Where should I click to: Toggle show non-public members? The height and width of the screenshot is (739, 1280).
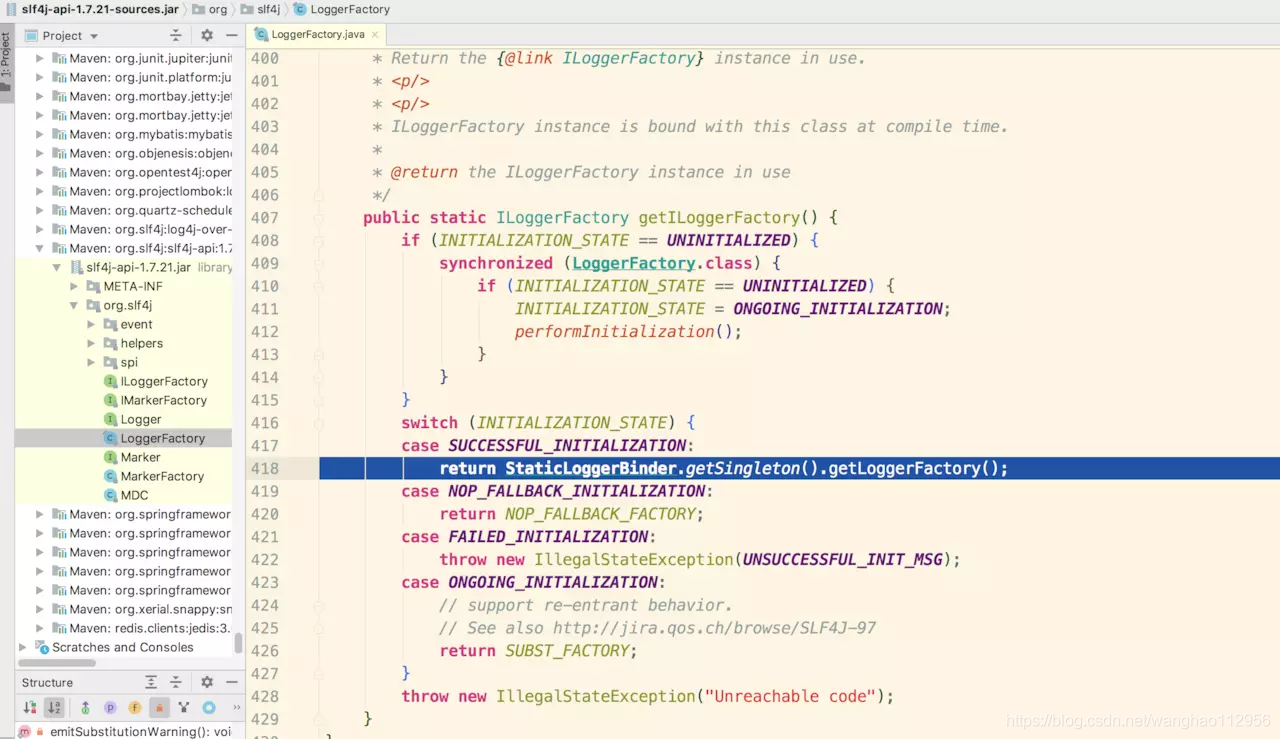point(159,707)
